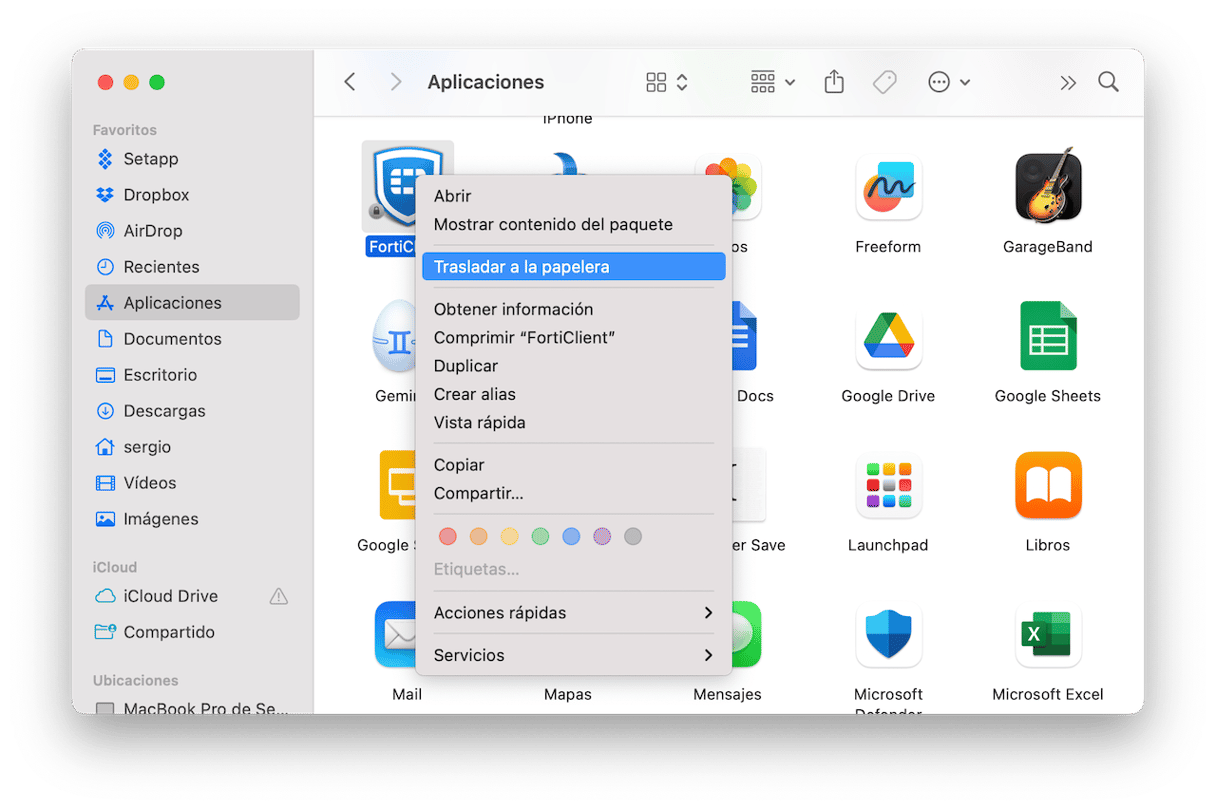Apply the gray tag color
1216x809 pixels.
[x=632, y=537]
